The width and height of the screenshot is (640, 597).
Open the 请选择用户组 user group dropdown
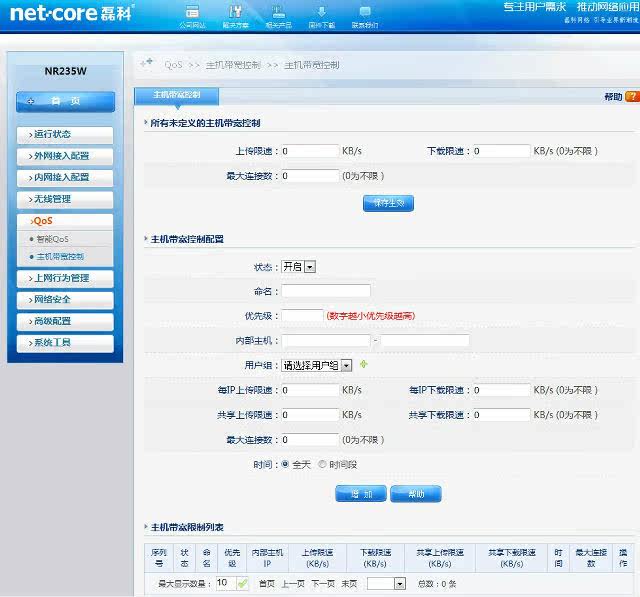[316, 365]
